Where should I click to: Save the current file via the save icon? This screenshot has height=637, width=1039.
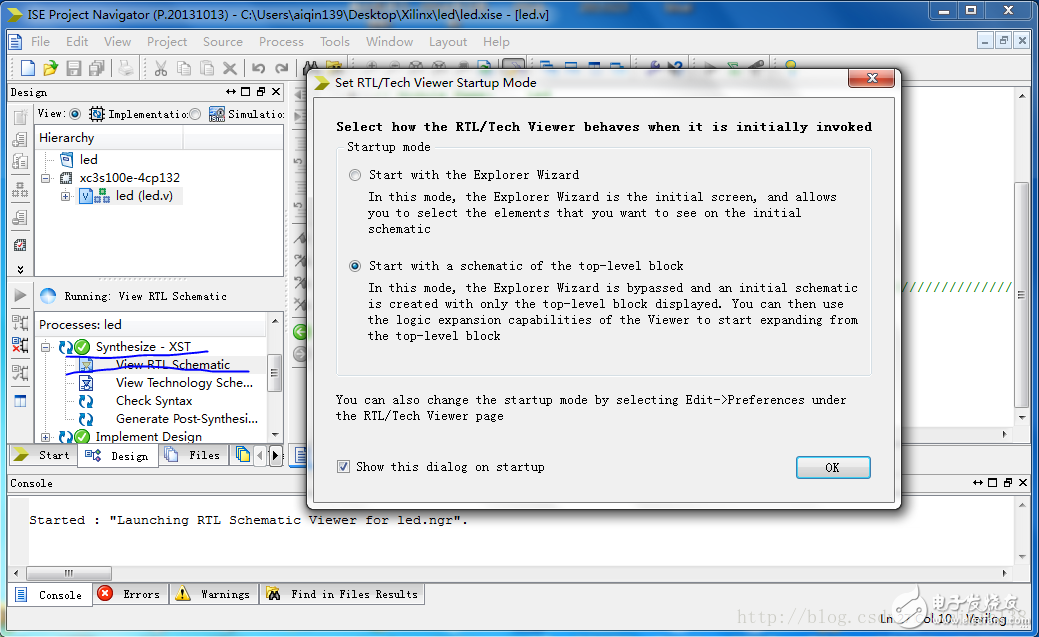coord(73,67)
